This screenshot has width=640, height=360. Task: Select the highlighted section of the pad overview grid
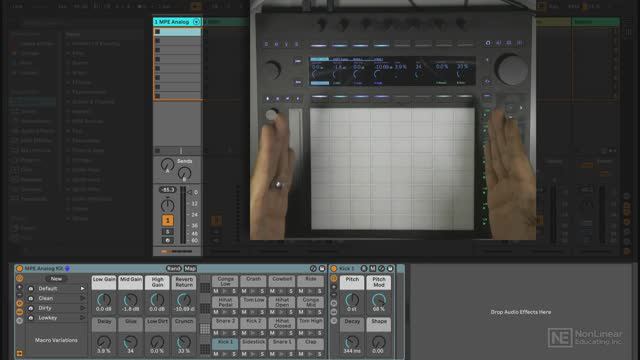[205, 329]
